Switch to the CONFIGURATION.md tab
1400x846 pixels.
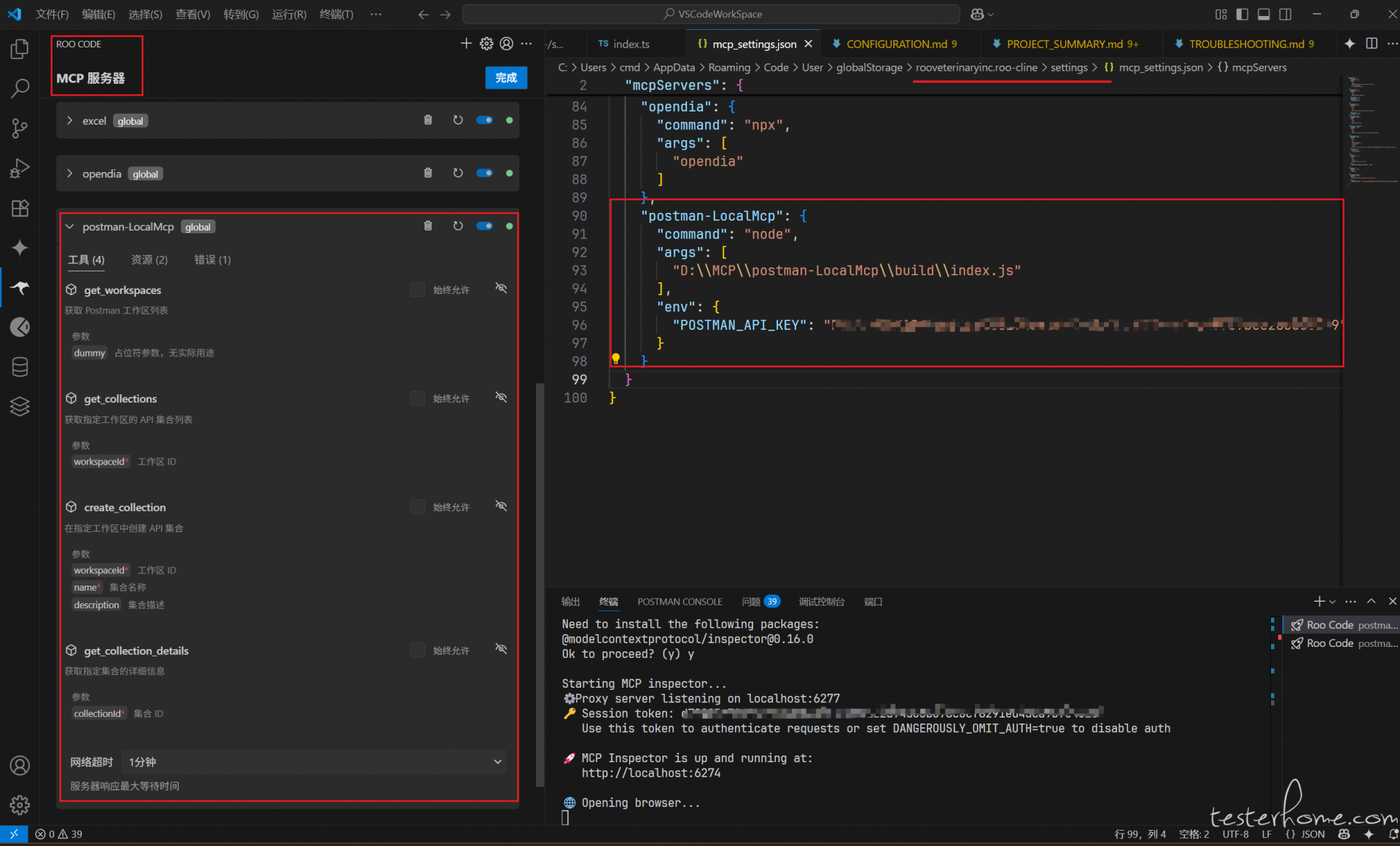pyautogui.click(x=901, y=44)
